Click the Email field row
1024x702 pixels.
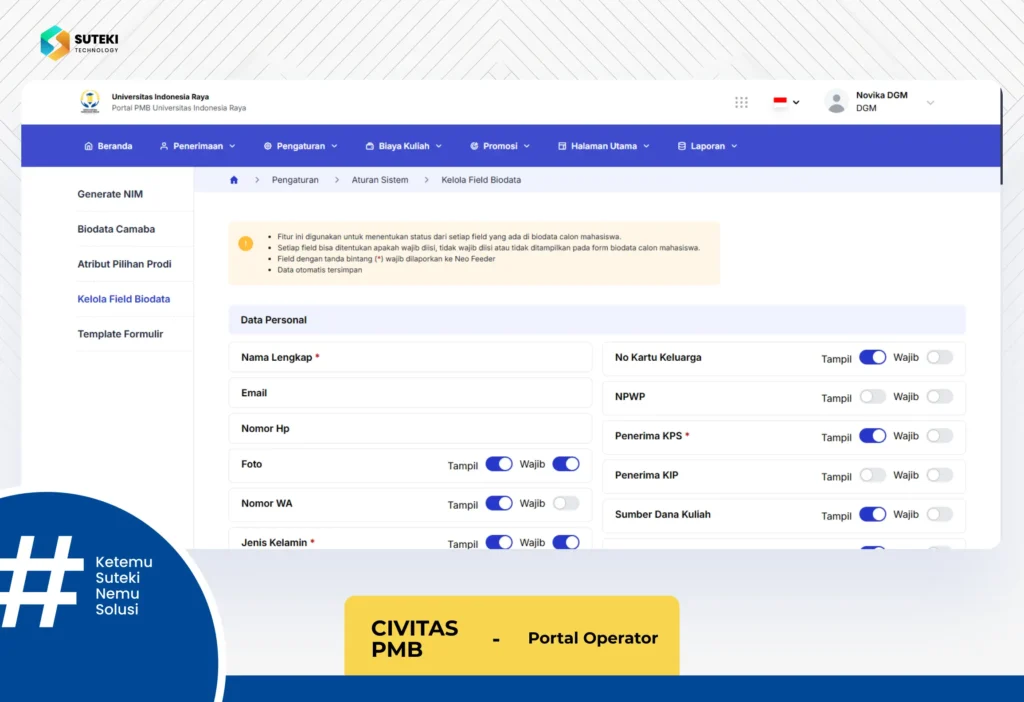pyautogui.click(x=410, y=393)
